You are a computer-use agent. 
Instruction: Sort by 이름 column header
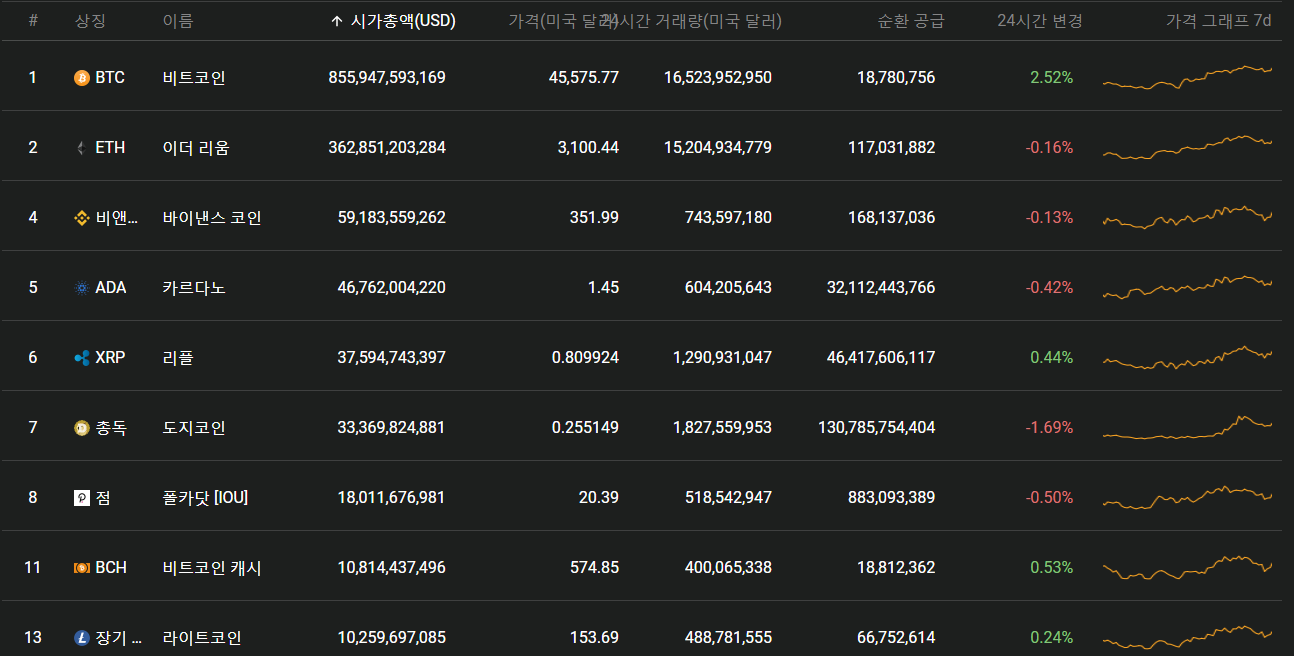click(x=178, y=20)
